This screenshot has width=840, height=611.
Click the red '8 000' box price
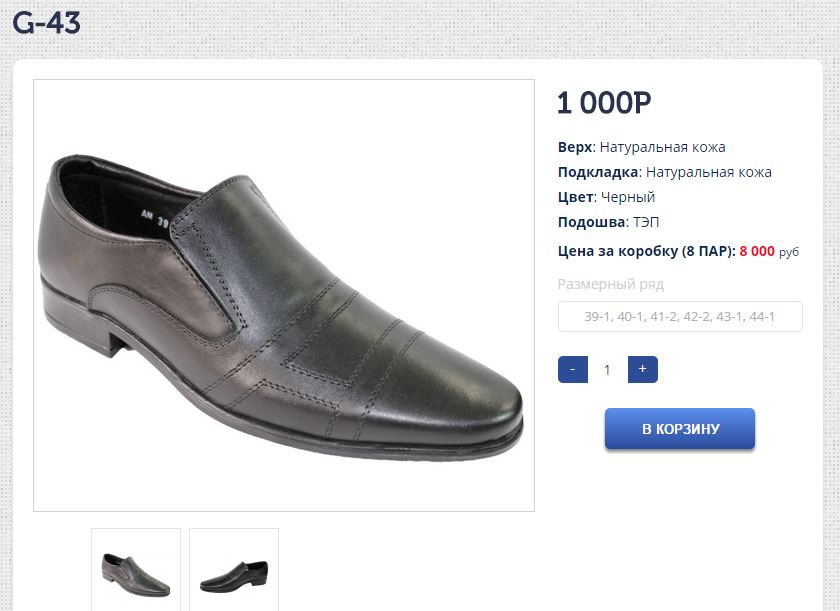pyautogui.click(x=756, y=251)
